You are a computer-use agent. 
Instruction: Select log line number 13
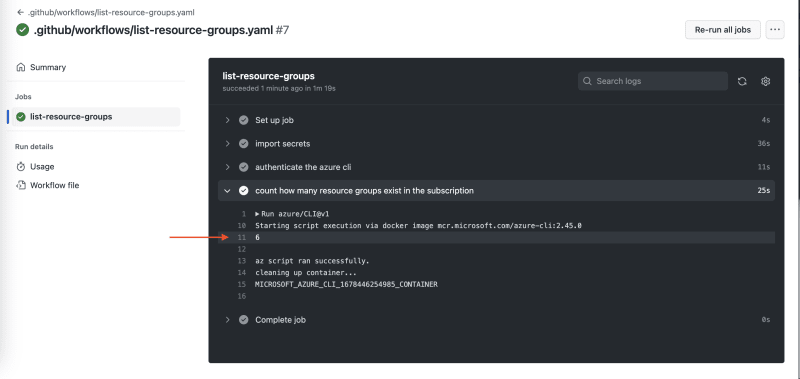241,261
